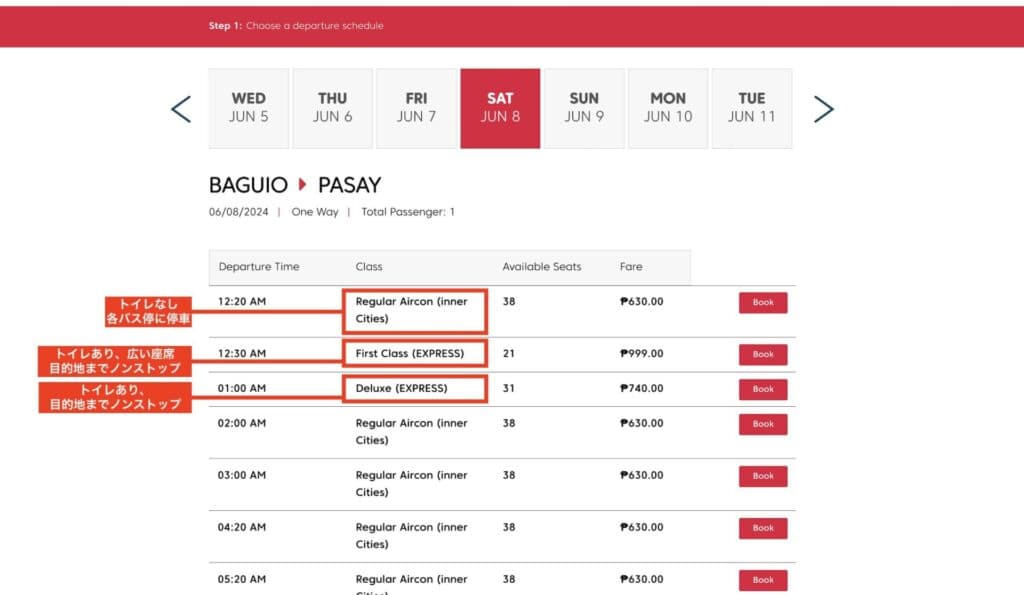Click the ₱740.00 fare value
1024x595 pixels.
click(641, 388)
